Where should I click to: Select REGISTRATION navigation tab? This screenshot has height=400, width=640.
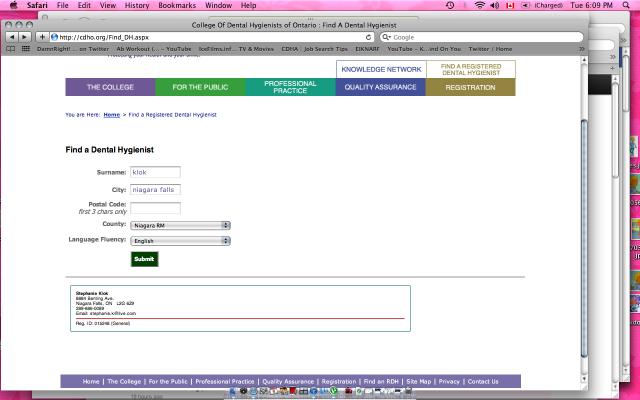click(x=470, y=87)
